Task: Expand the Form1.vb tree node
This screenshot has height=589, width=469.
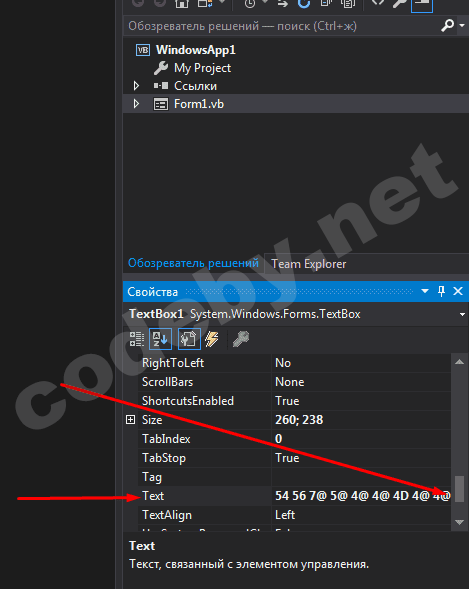Action: click(x=136, y=104)
